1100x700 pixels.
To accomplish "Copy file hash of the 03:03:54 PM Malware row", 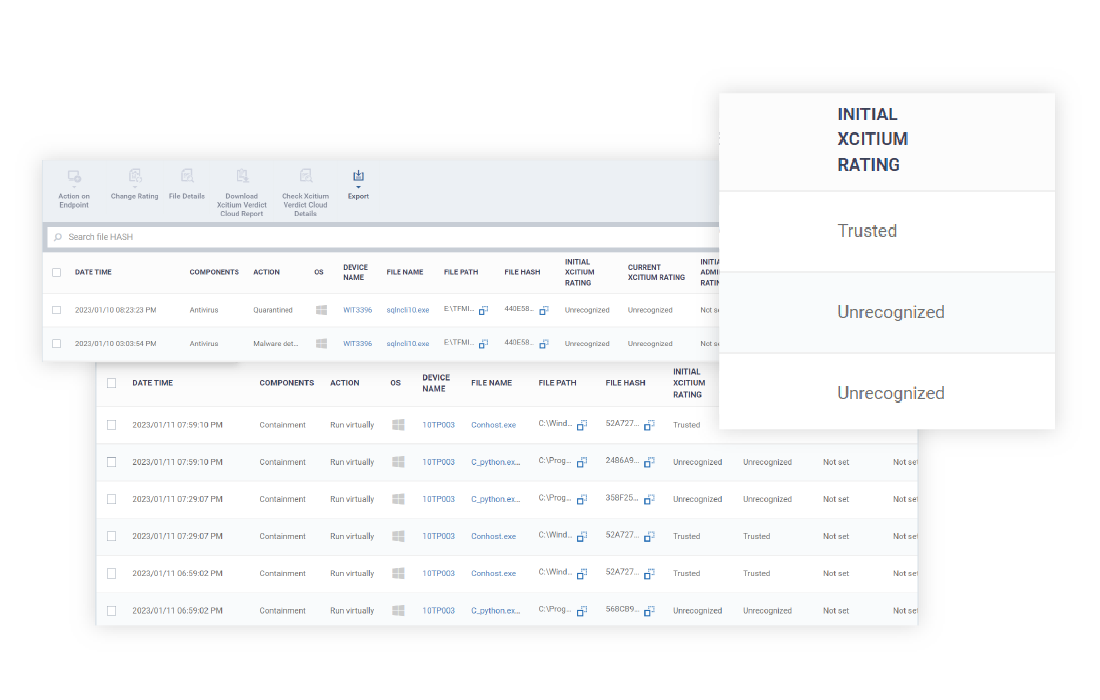I will pos(544,344).
